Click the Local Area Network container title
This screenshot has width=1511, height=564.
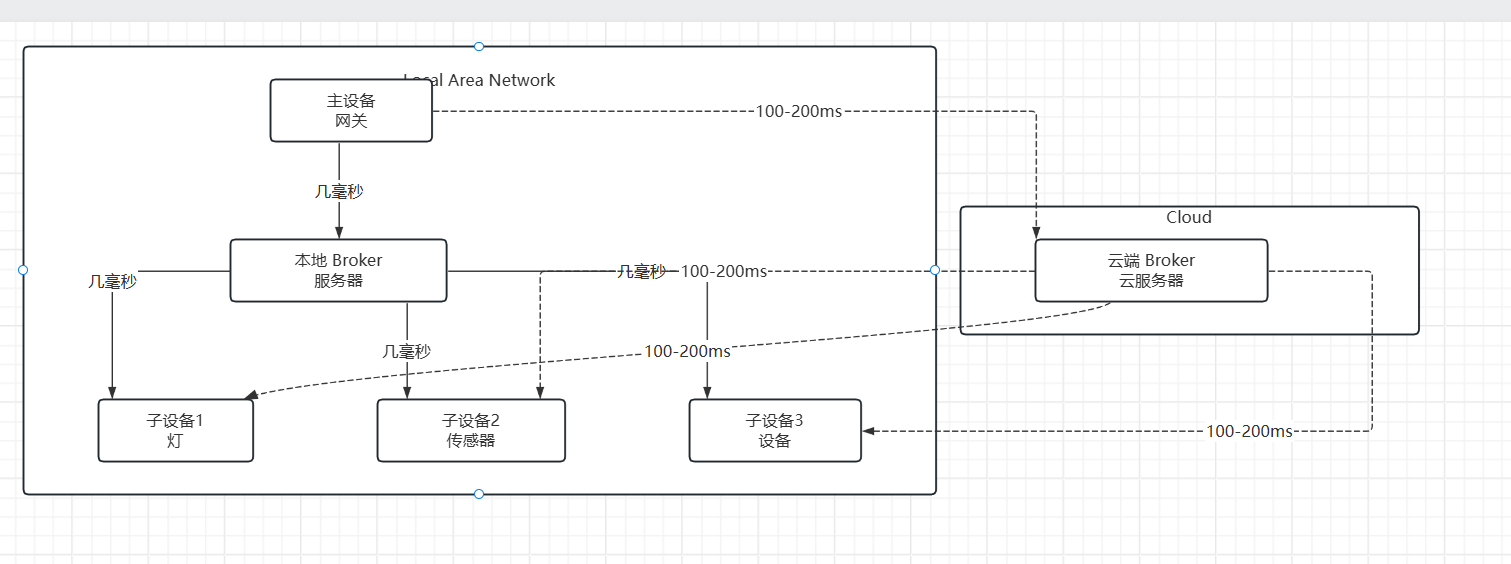tap(479, 80)
